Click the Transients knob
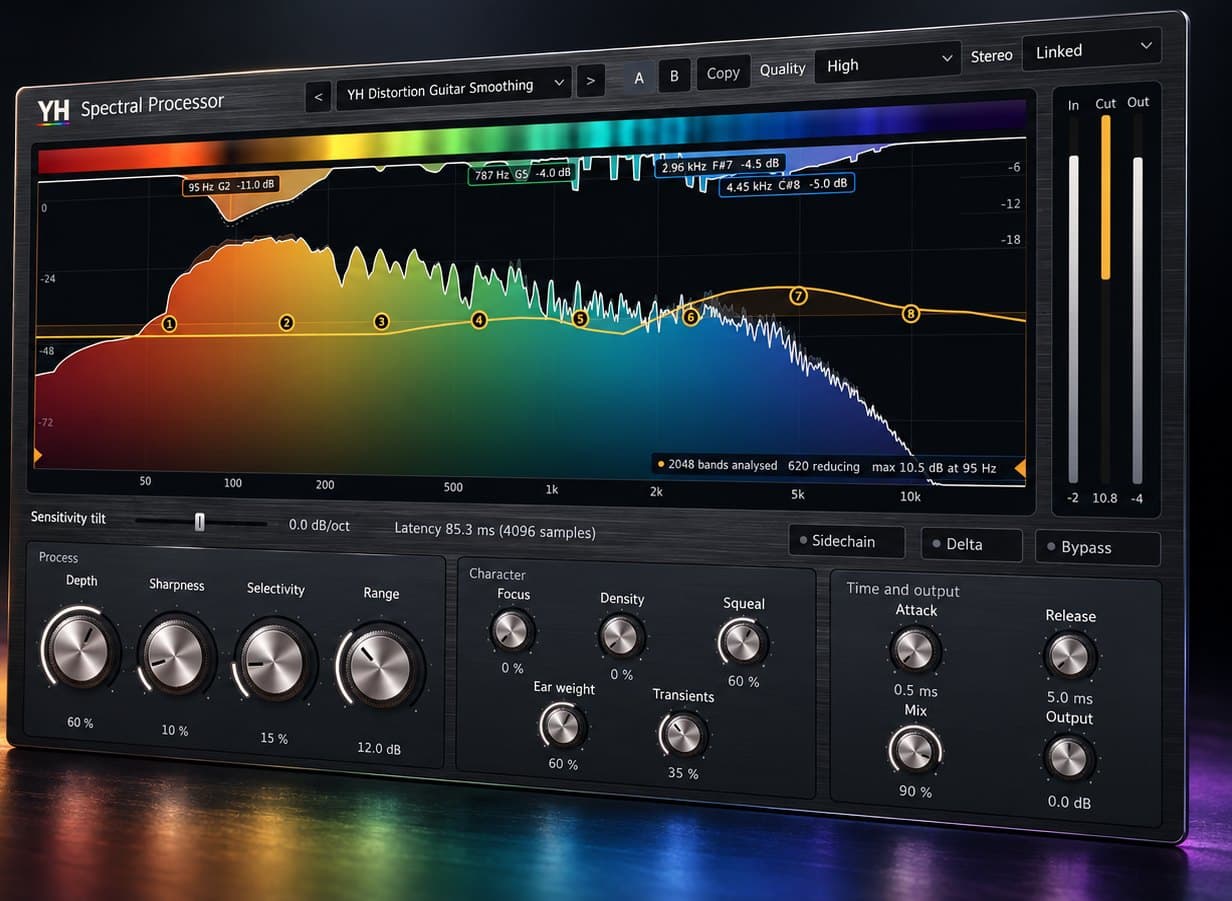 pos(684,735)
